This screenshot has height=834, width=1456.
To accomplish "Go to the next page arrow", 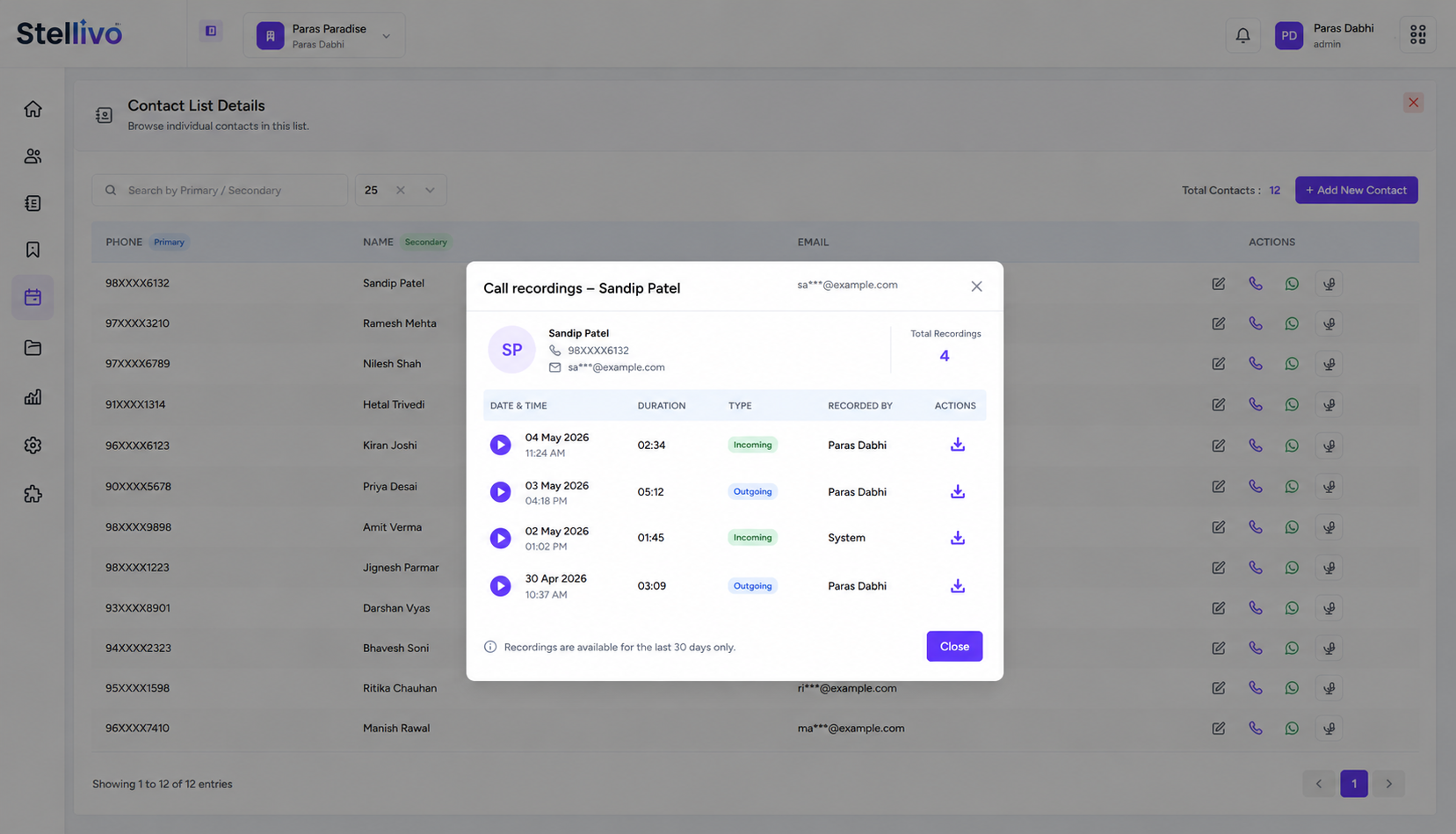I will [x=1388, y=784].
